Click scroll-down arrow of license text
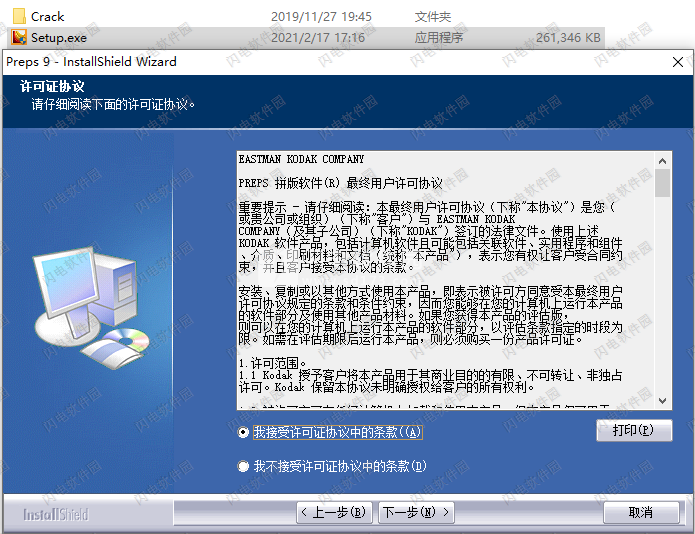 (663, 401)
